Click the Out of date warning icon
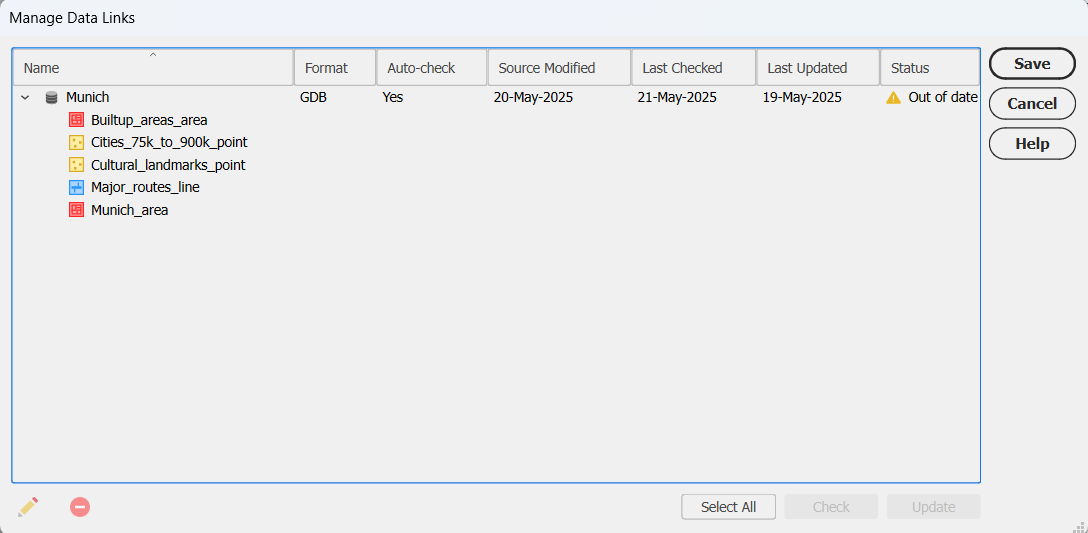Viewport: 1088px width, 533px height. [x=894, y=98]
